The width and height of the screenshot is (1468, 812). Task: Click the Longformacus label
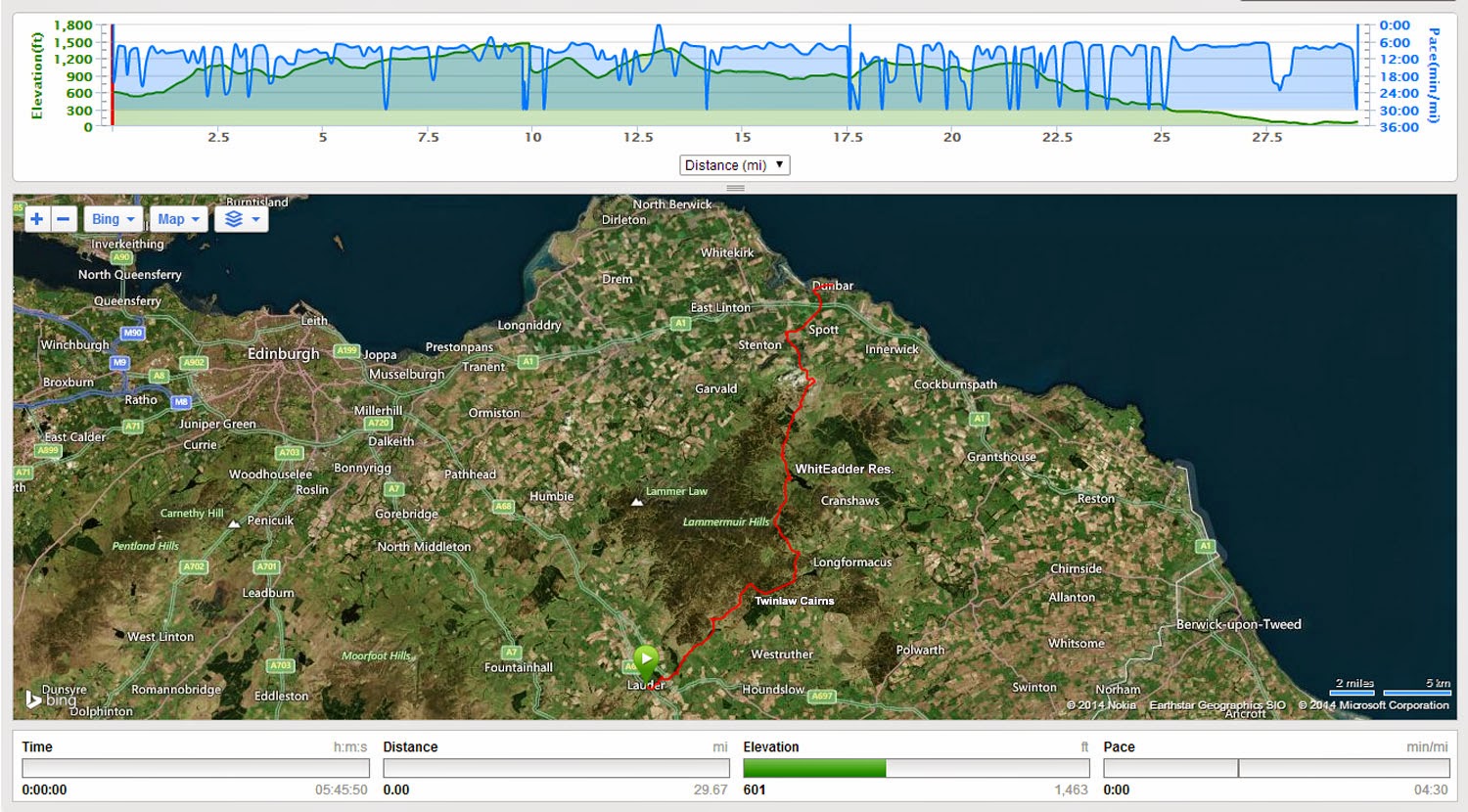pyautogui.click(x=852, y=563)
